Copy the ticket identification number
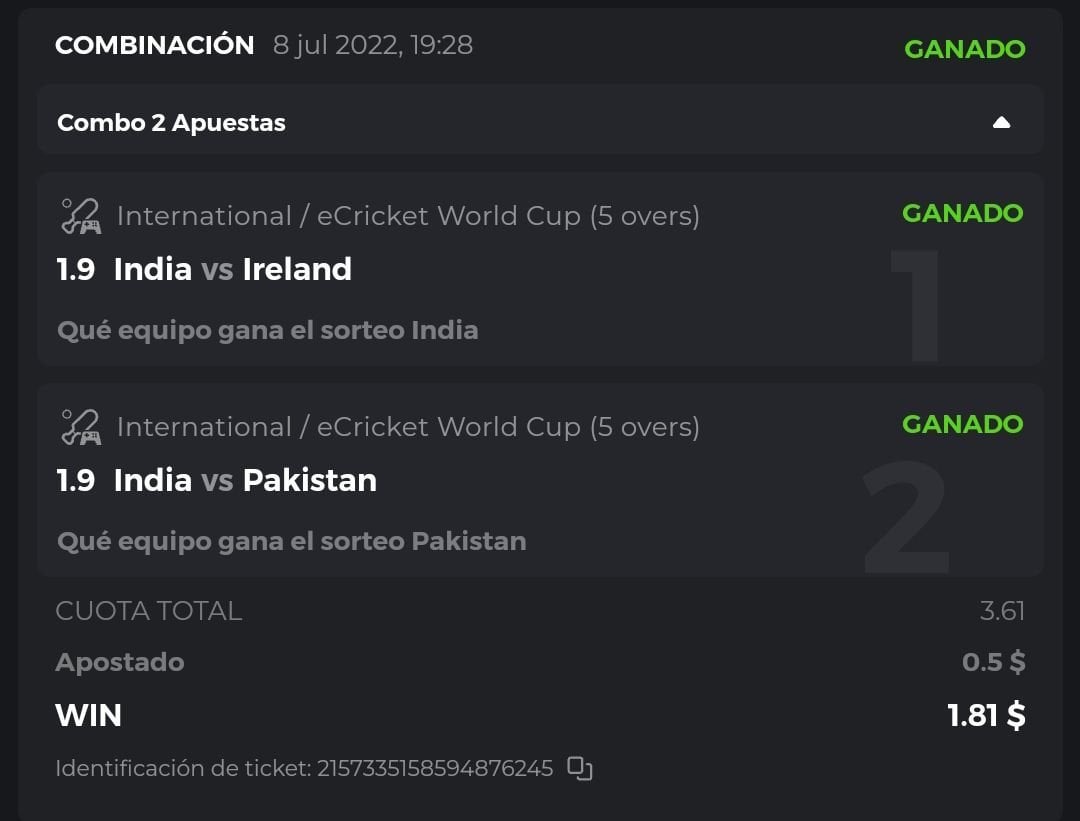Screen dimensions: 1080x821 [x=580, y=768]
